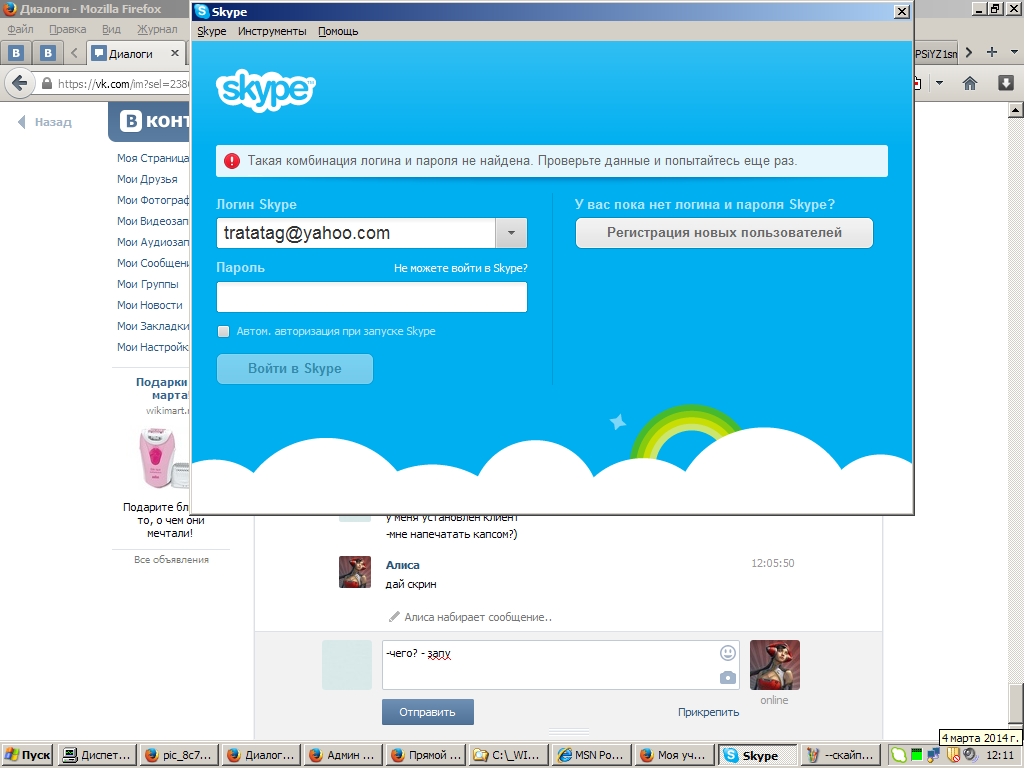Image resolution: width=1024 pixels, height=768 pixels.
Task: Enable auto sign-in on Skype startup checkbox
Action: point(223,331)
